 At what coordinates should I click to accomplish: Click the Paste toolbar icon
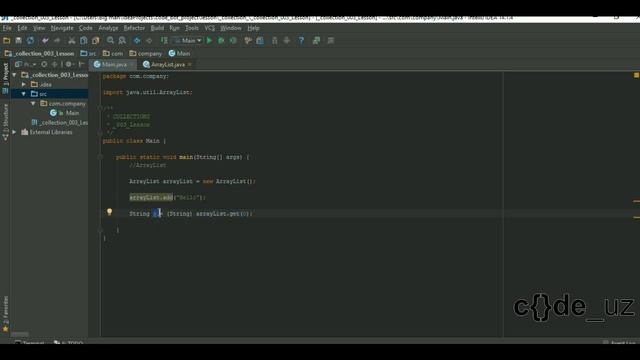coord(96,40)
